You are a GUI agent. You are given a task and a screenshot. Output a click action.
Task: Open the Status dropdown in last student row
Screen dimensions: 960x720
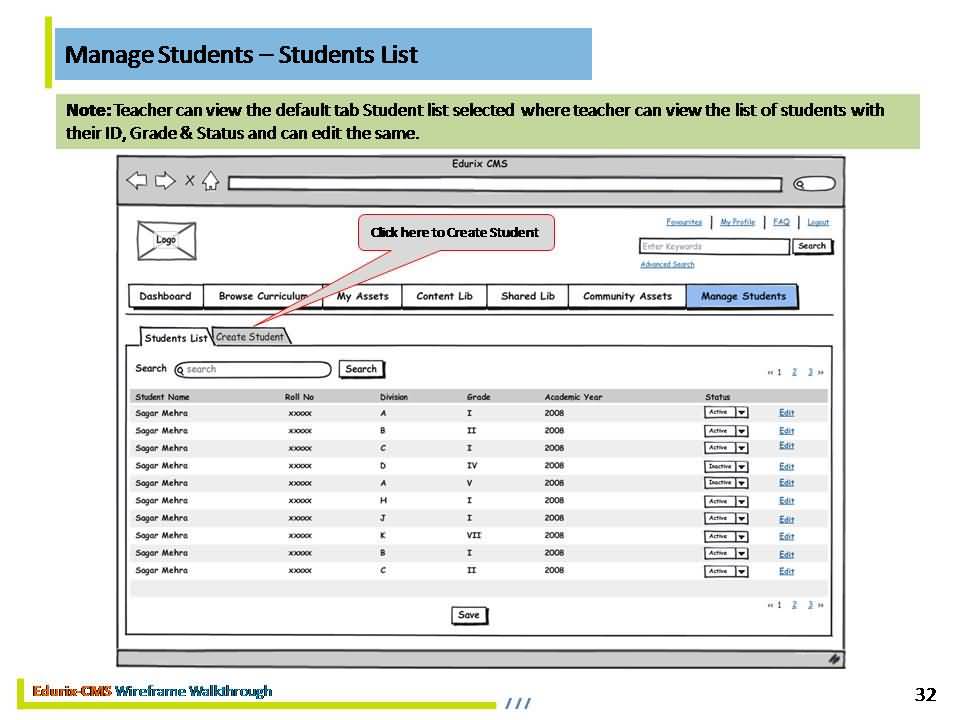click(741, 571)
